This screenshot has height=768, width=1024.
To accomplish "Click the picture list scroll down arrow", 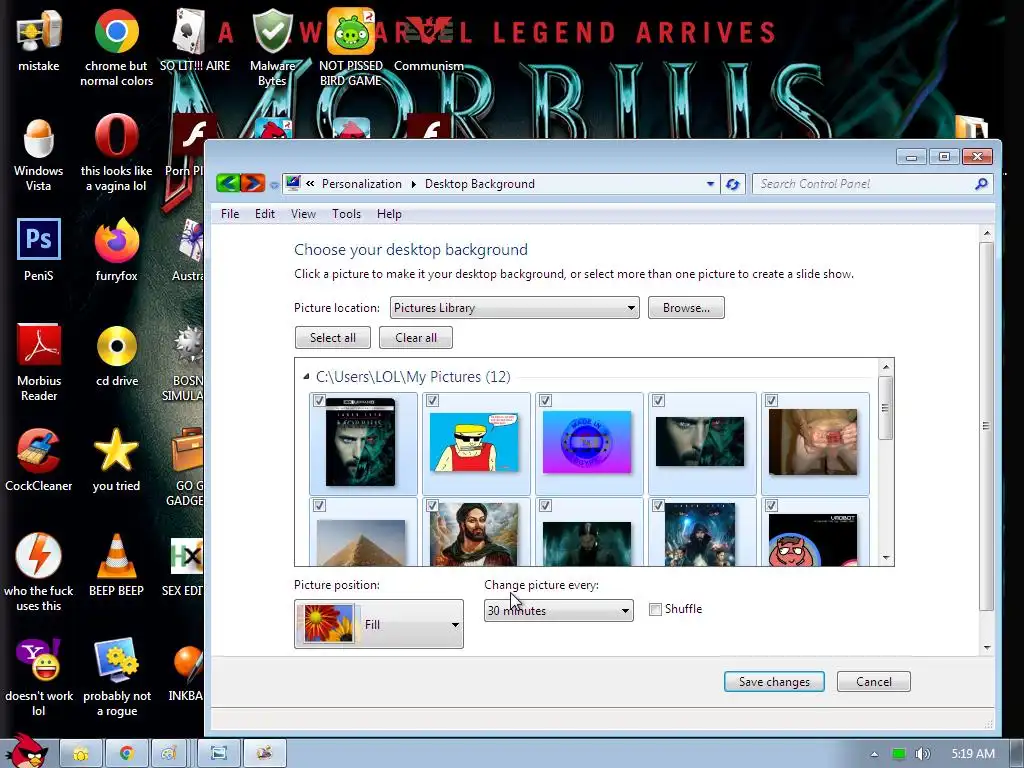I will point(886,558).
